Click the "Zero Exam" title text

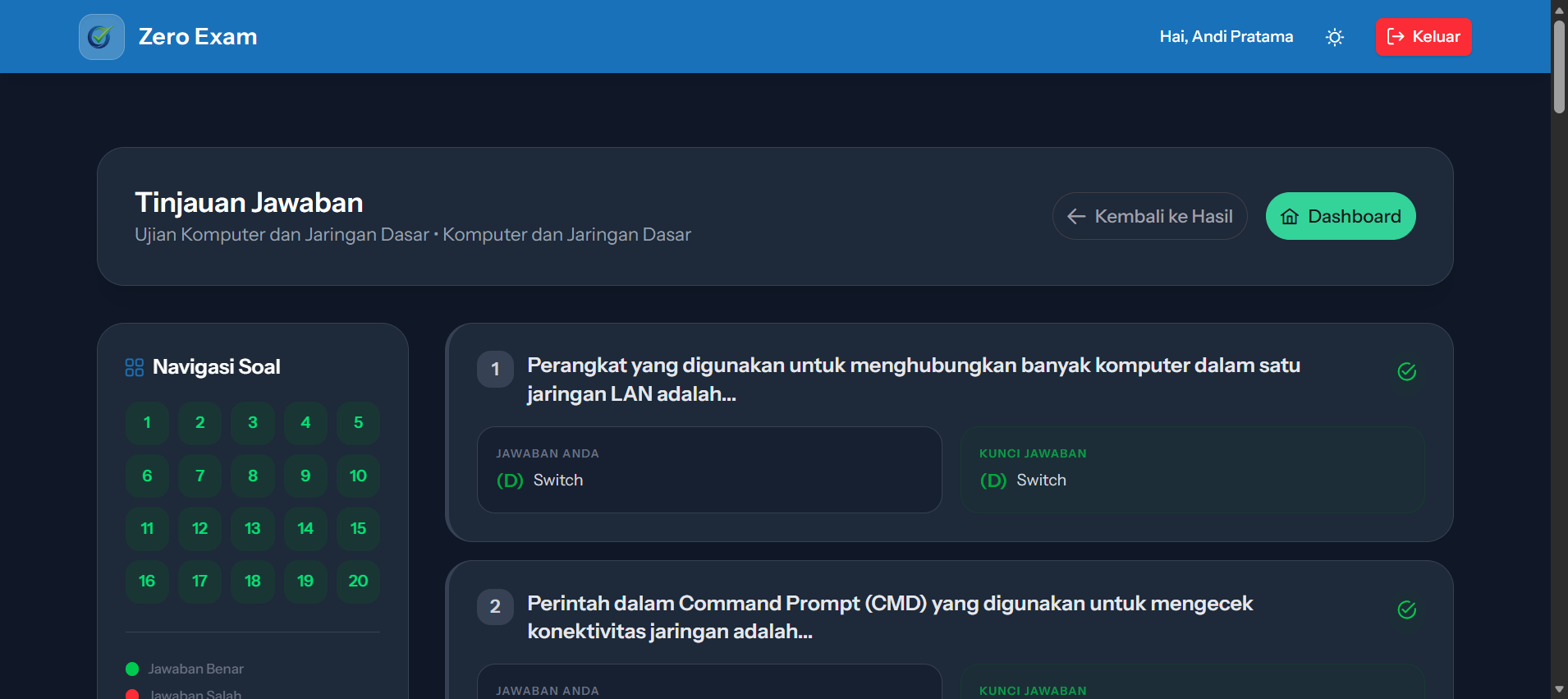coord(198,37)
